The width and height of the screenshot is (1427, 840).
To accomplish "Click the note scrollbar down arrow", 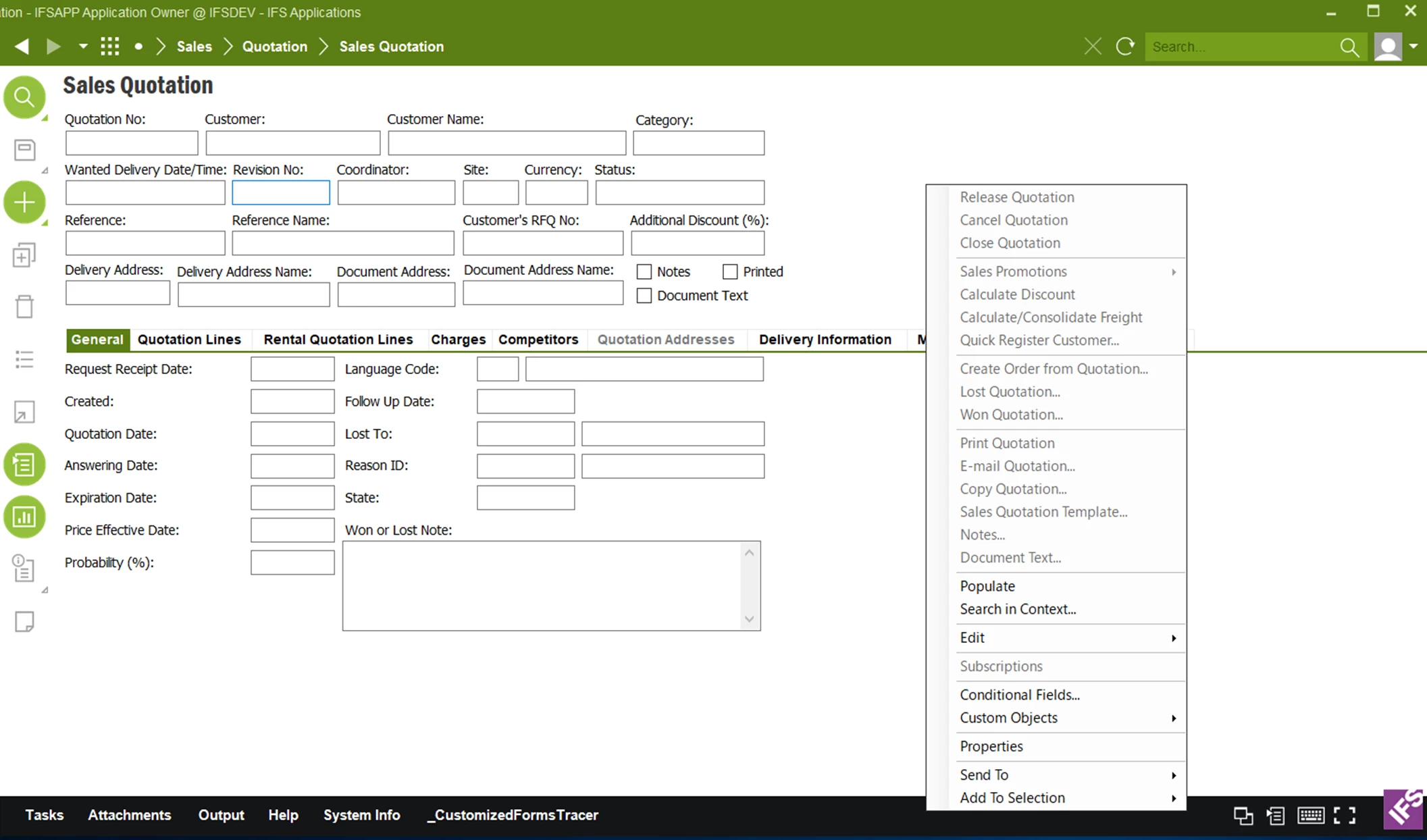I will (x=749, y=619).
